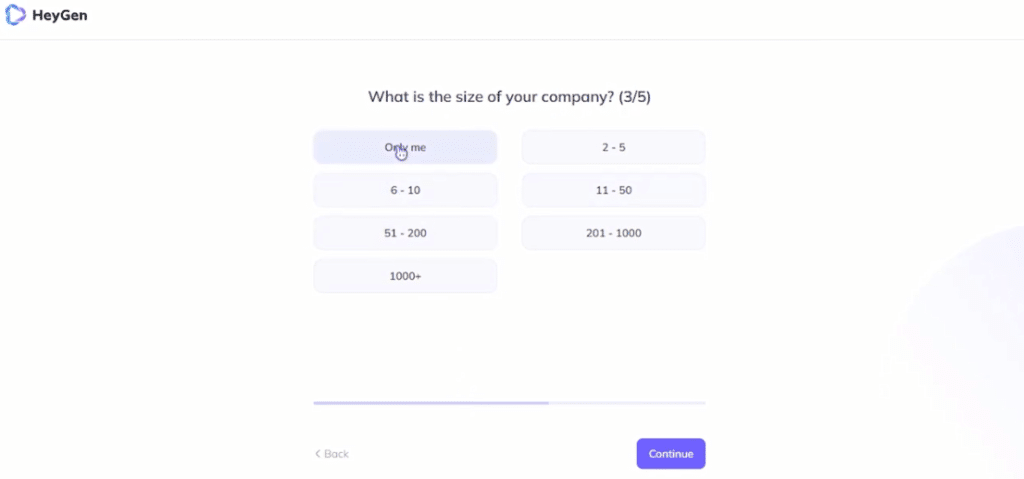
Task: Choose the largest company size option
Action: click(x=405, y=276)
